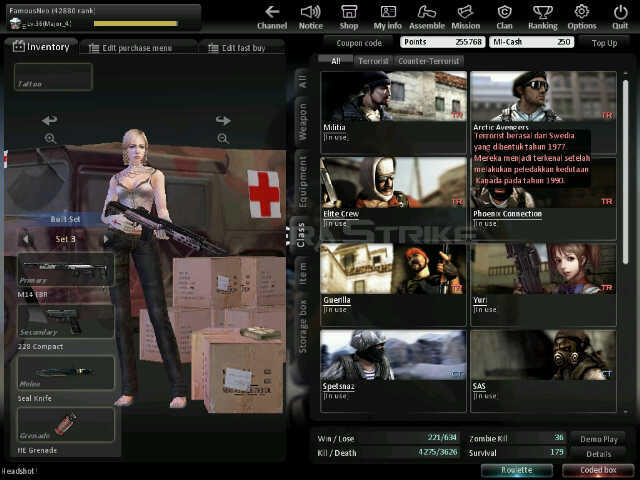640x480 pixels.
Task: Open the Shop from top bar
Action: [349, 18]
